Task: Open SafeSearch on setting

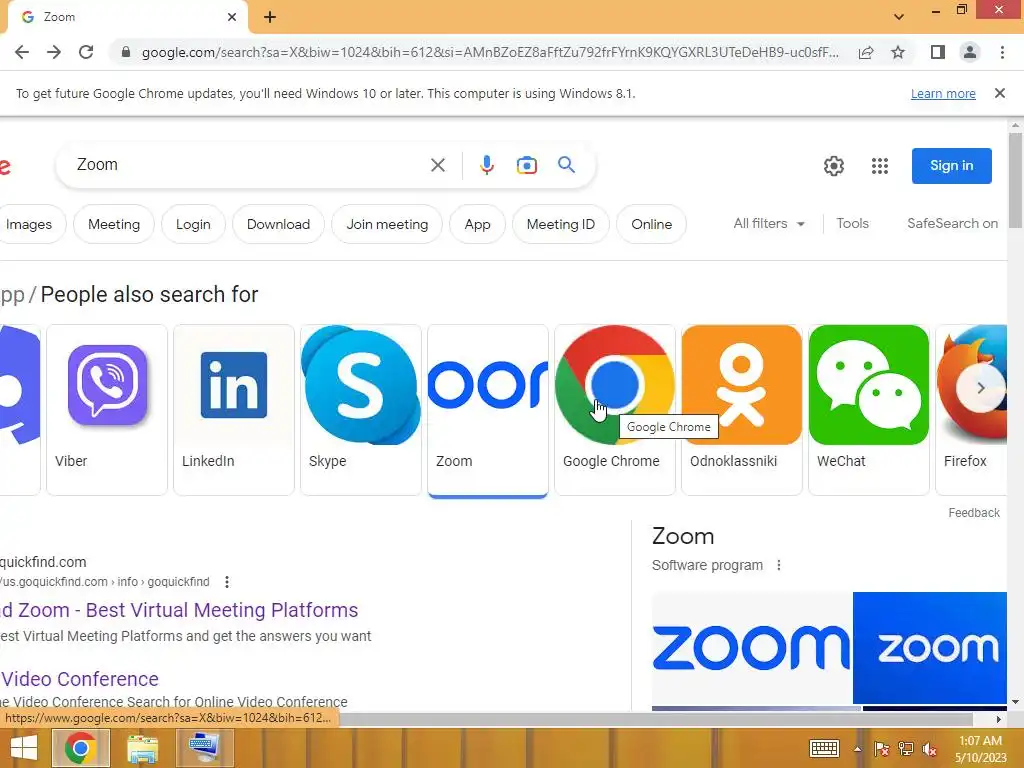Action: coord(952,223)
